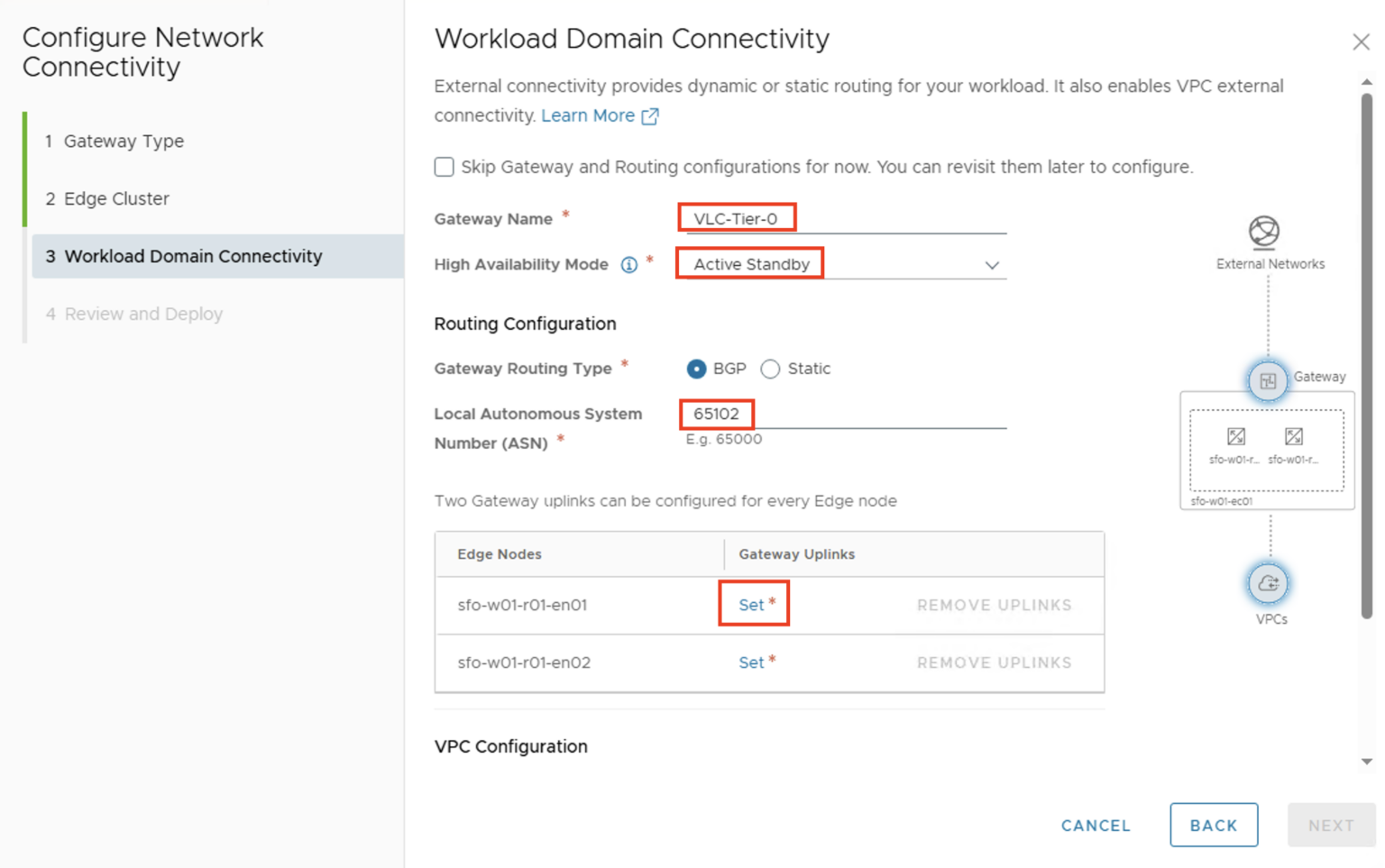The width and height of the screenshot is (1385, 868).
Task: Click the Gateway Name input field
Action: pyautogui.click(x=839, y=217)
